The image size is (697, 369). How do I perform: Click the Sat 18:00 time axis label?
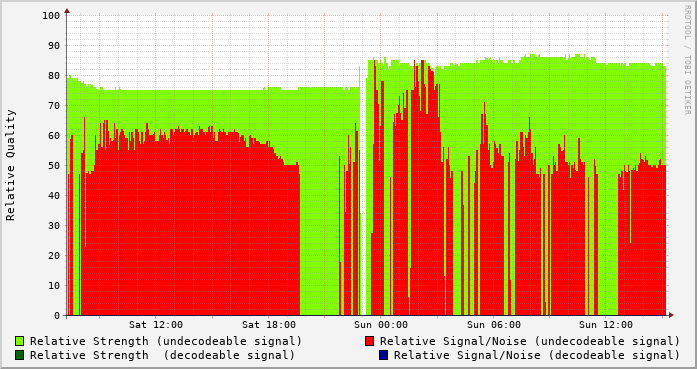pos(268,325)
